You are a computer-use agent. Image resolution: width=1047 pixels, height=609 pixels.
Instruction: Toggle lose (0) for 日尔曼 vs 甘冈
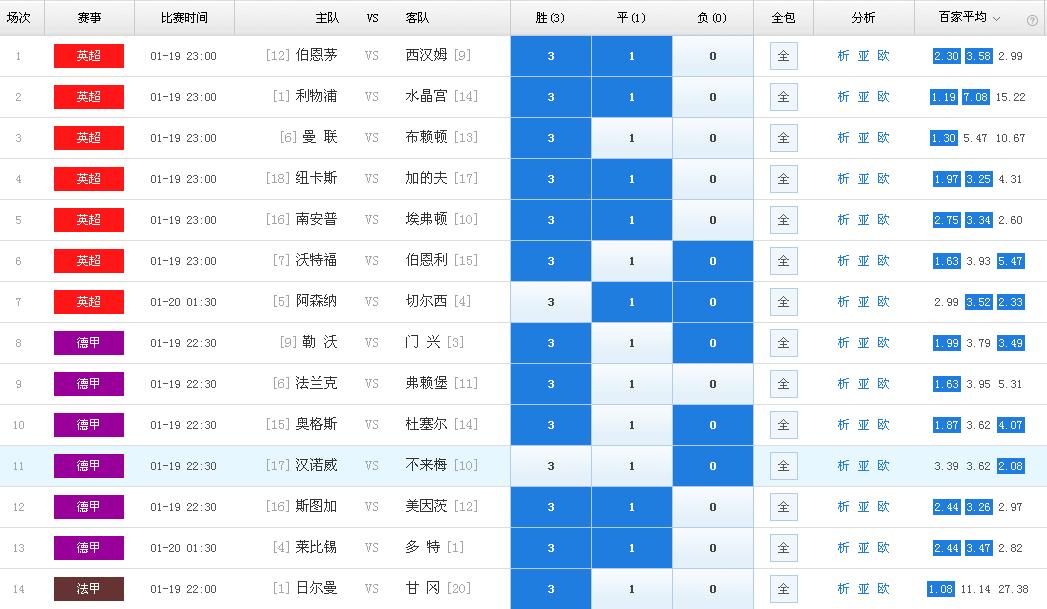click(712, 589)
